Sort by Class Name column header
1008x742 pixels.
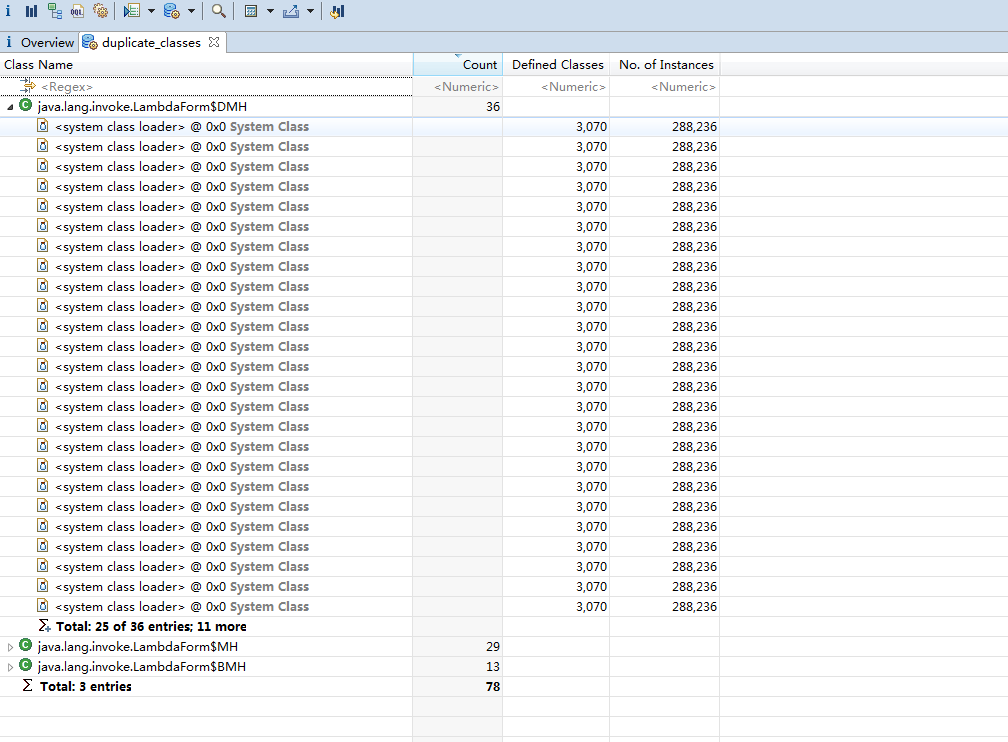tap(206, 64)
